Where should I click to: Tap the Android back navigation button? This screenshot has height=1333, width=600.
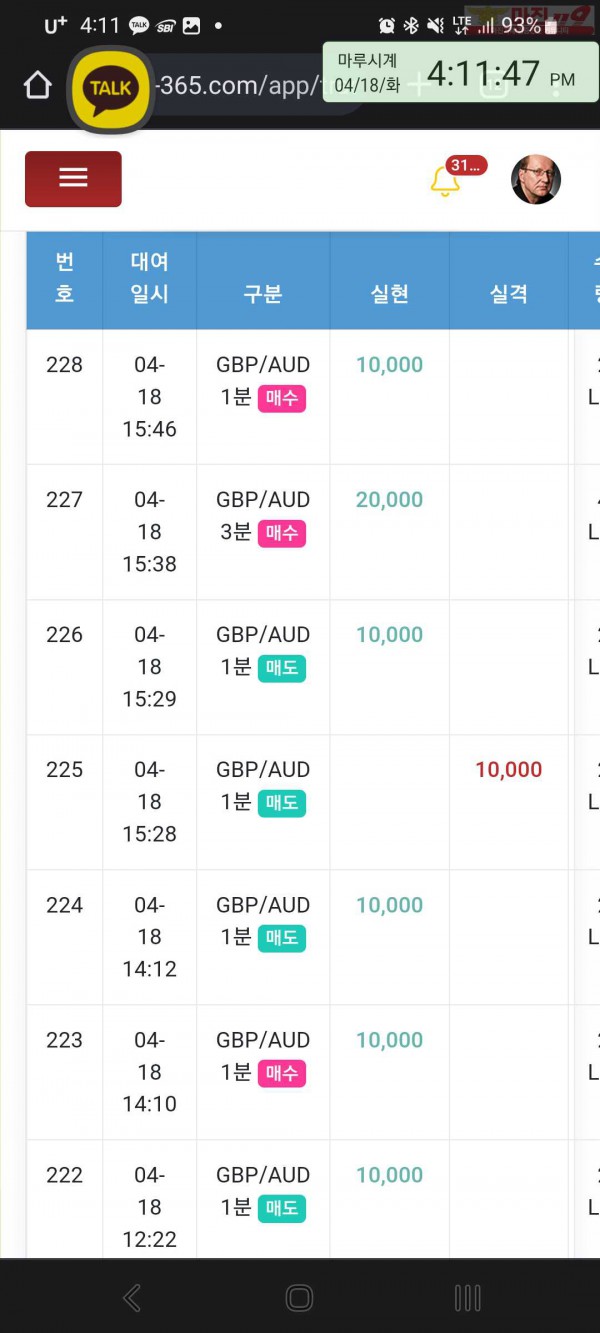[132, 1298]
